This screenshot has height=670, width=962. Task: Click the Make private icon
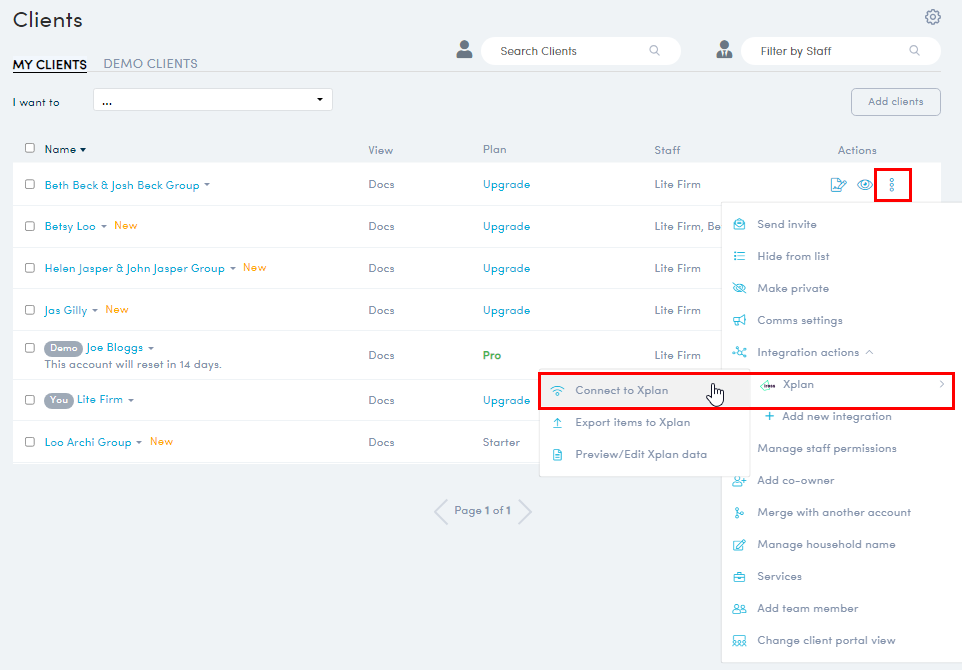click(x=739, y=289)
